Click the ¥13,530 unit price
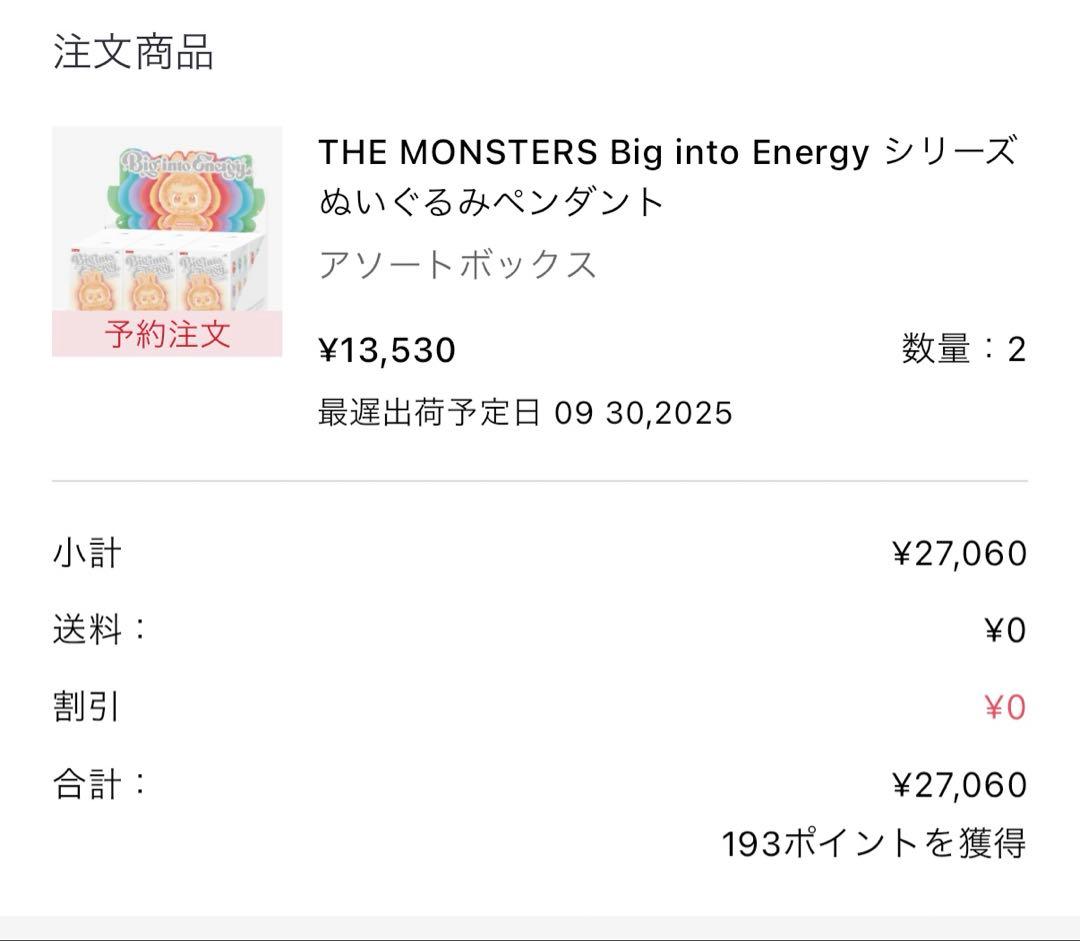The image size is (1080, 941). pyautogui.click(x=387, y=350)
